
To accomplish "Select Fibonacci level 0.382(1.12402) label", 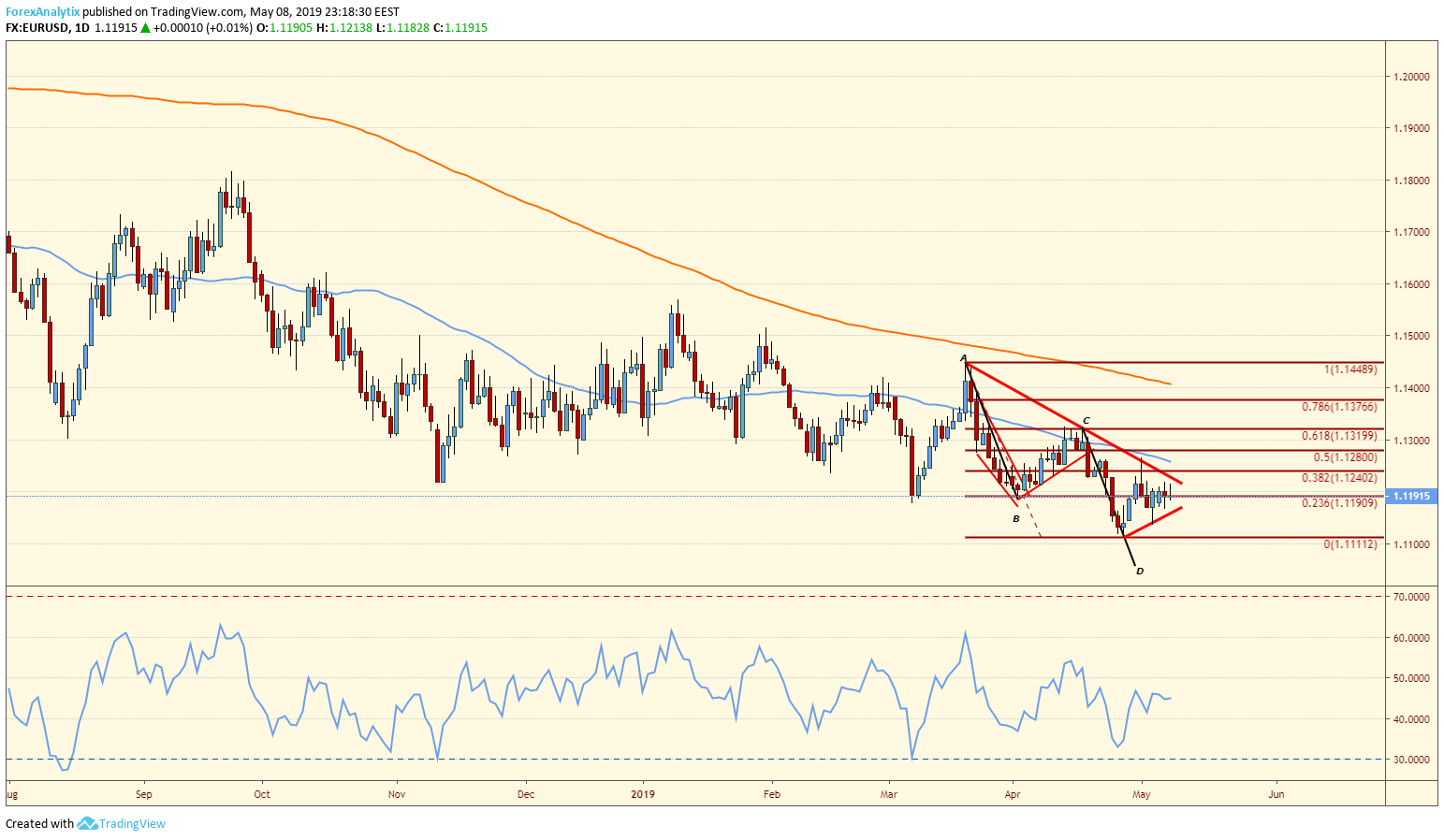I will (1339, 477).
